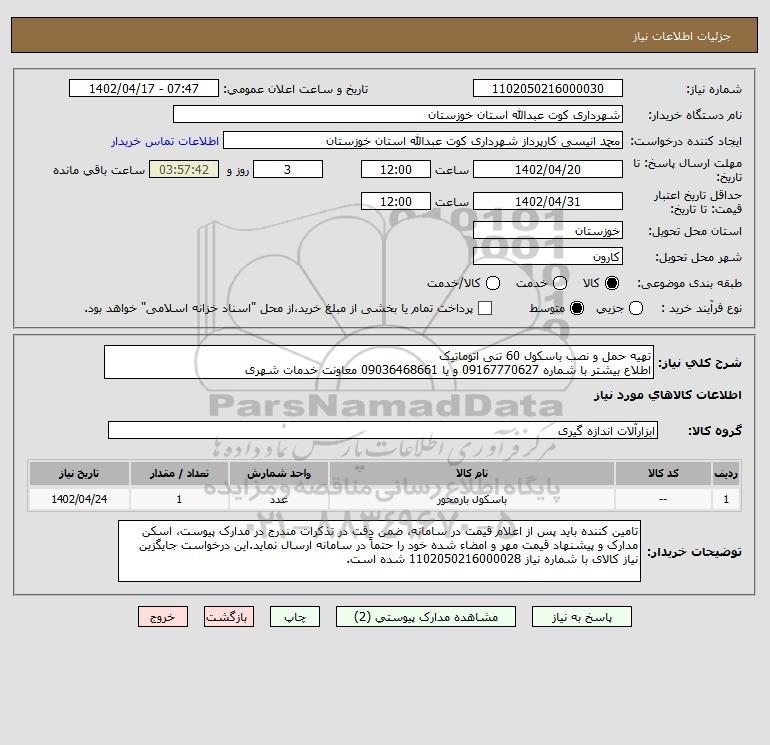Click the تاریخ نیاز column header
770x745 pixels.
79,473
